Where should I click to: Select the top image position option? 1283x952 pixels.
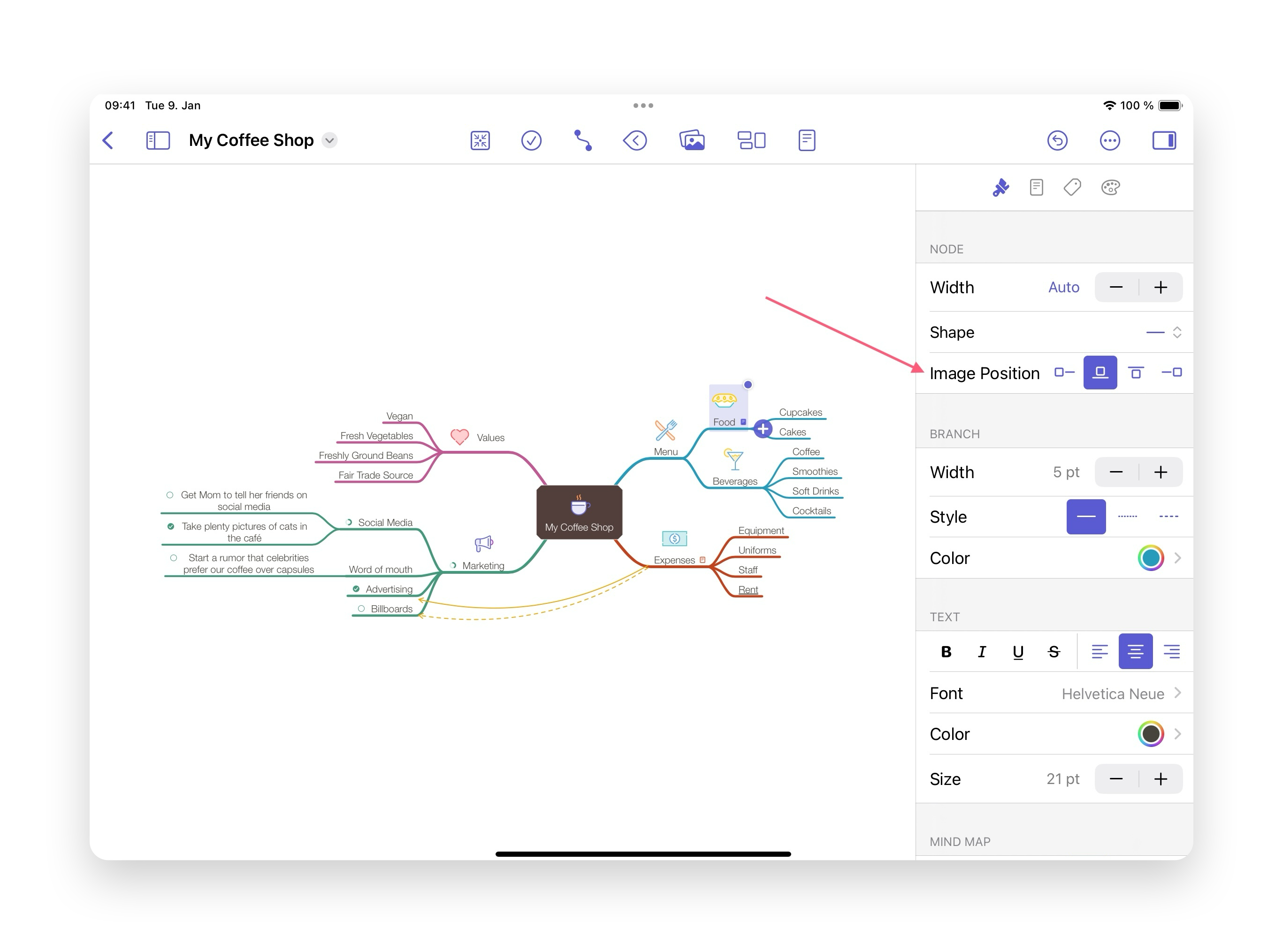click(x=1136, y=373)
